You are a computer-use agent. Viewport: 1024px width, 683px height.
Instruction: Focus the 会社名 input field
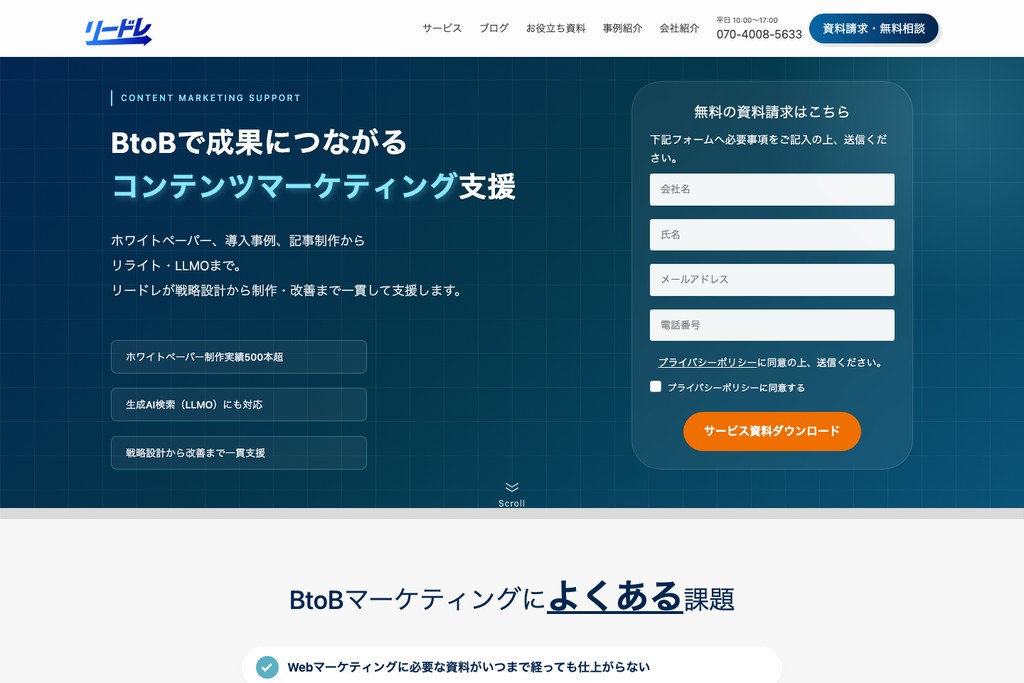(x=772, y=189)
